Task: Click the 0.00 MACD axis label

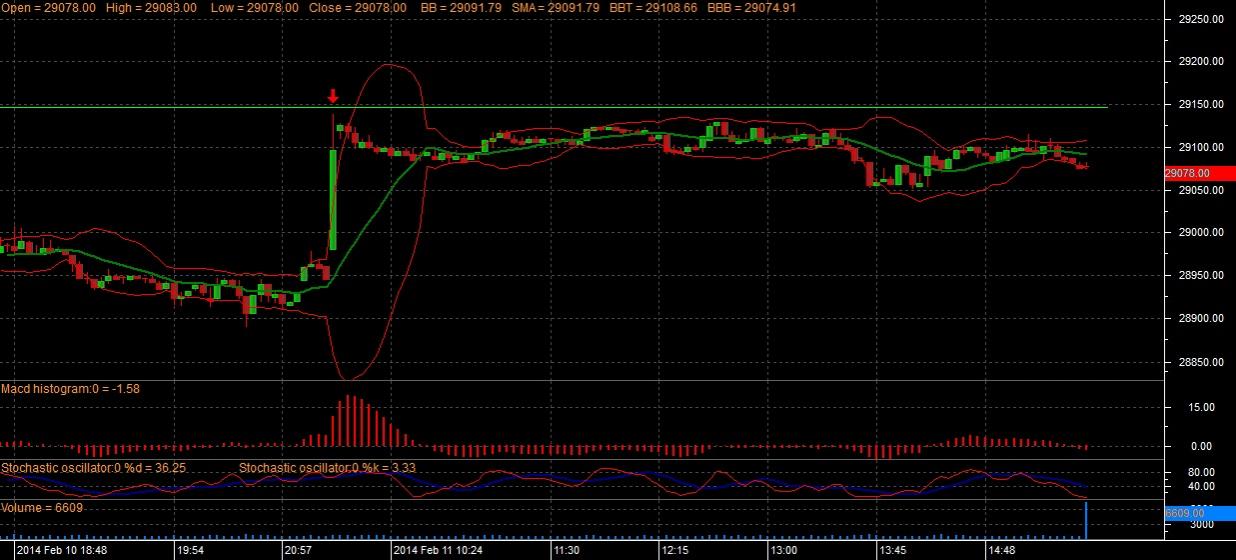Action: point(1203,446)
